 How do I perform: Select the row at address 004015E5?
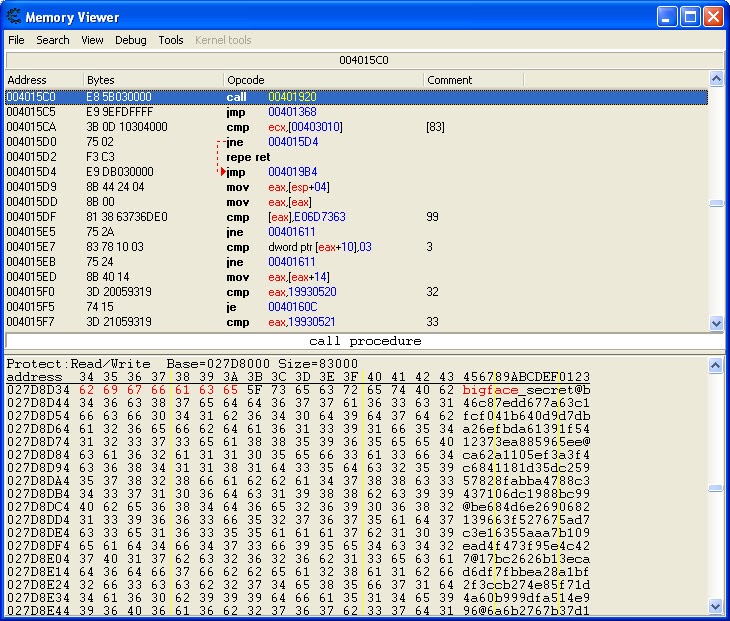357,232
